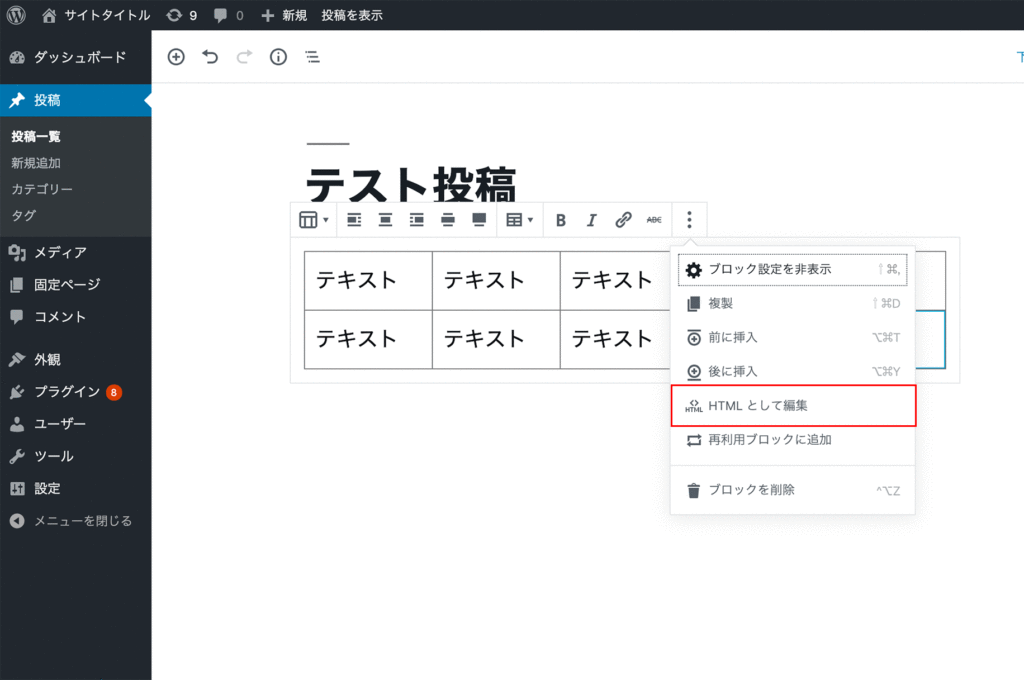Viewport: 1024px width, 680px height.
Task: Open メディア in sidebar
Action: coord(76,252)
